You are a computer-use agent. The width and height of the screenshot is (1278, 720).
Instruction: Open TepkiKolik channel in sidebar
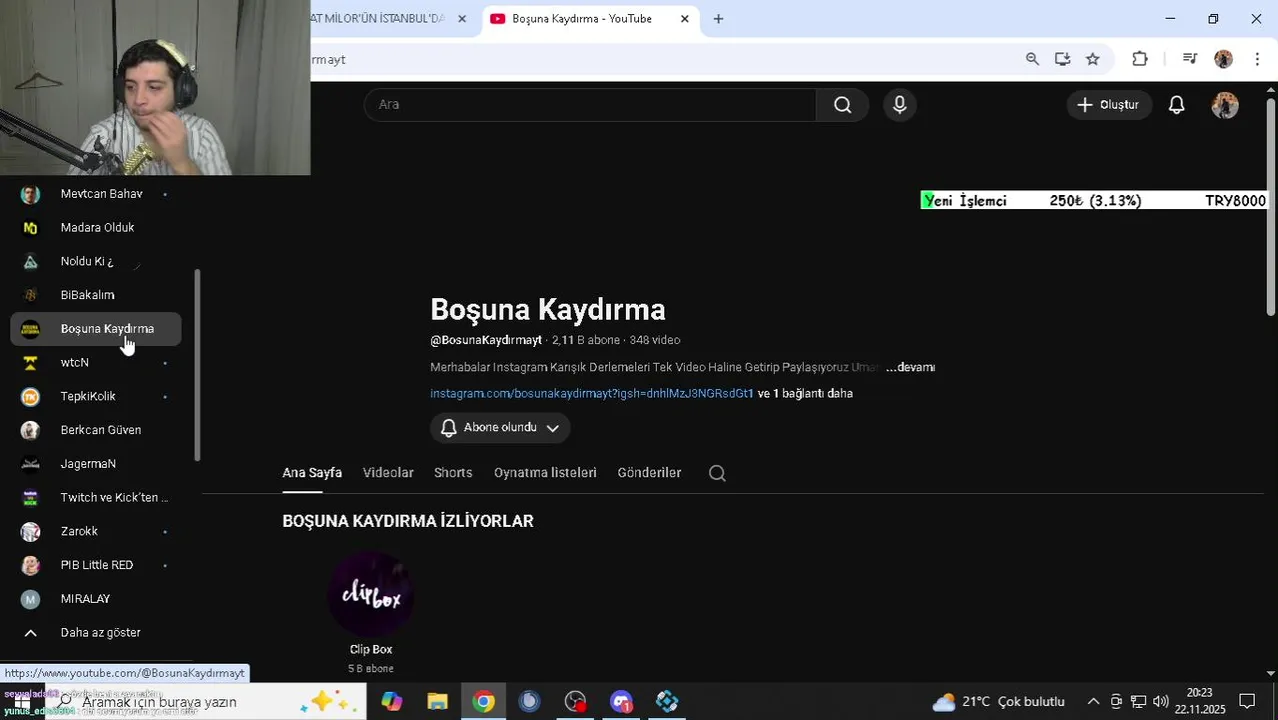tap(96, 397)
